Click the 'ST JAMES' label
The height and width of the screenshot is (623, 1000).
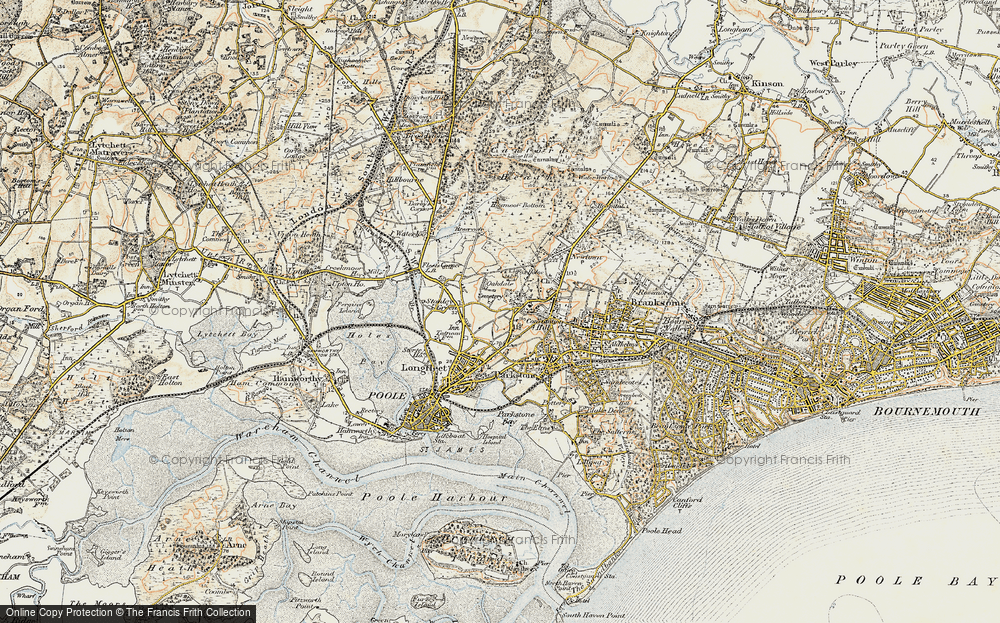[x=451, y=450]
